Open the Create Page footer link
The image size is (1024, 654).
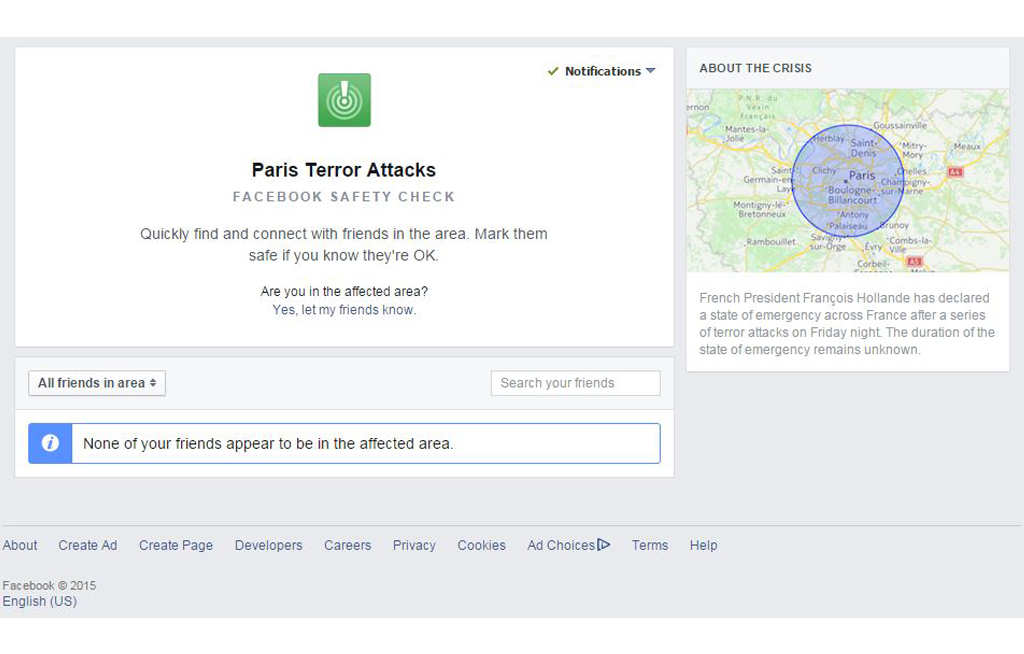point(176,545)
